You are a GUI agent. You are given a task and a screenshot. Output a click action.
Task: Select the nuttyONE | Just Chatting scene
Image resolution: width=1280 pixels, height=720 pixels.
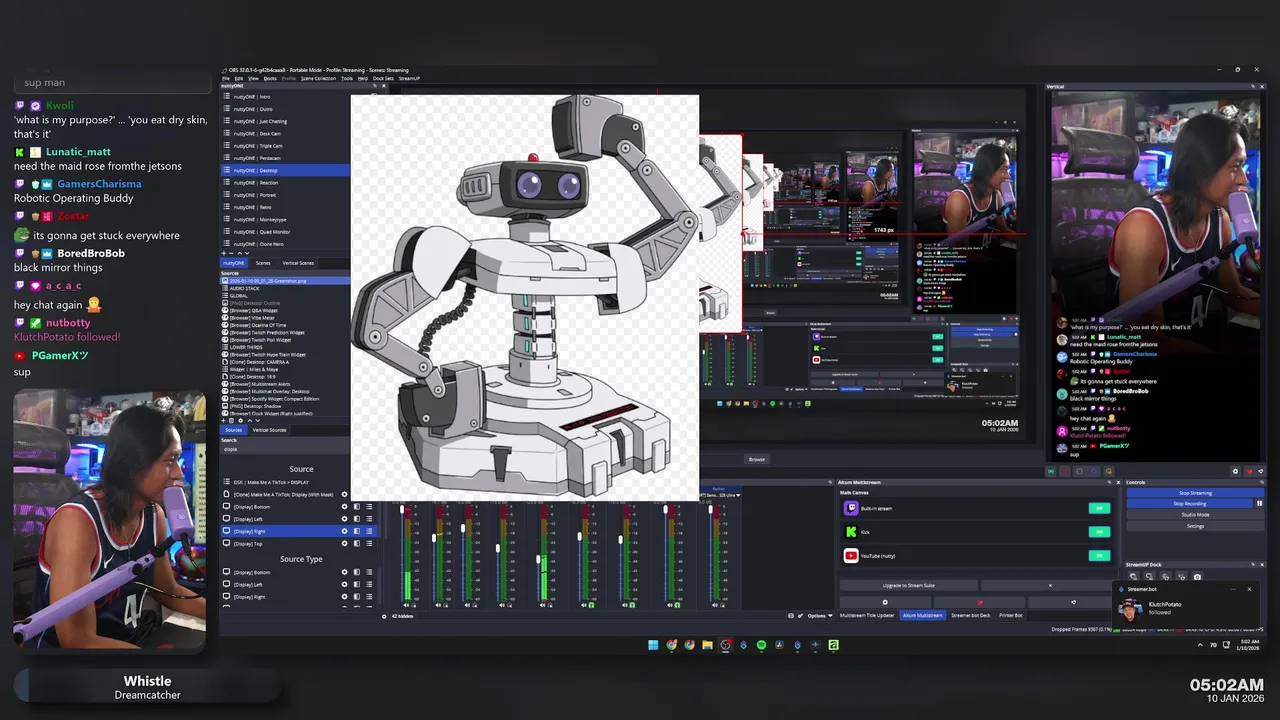pyautogui.click(x=285, y=121)
